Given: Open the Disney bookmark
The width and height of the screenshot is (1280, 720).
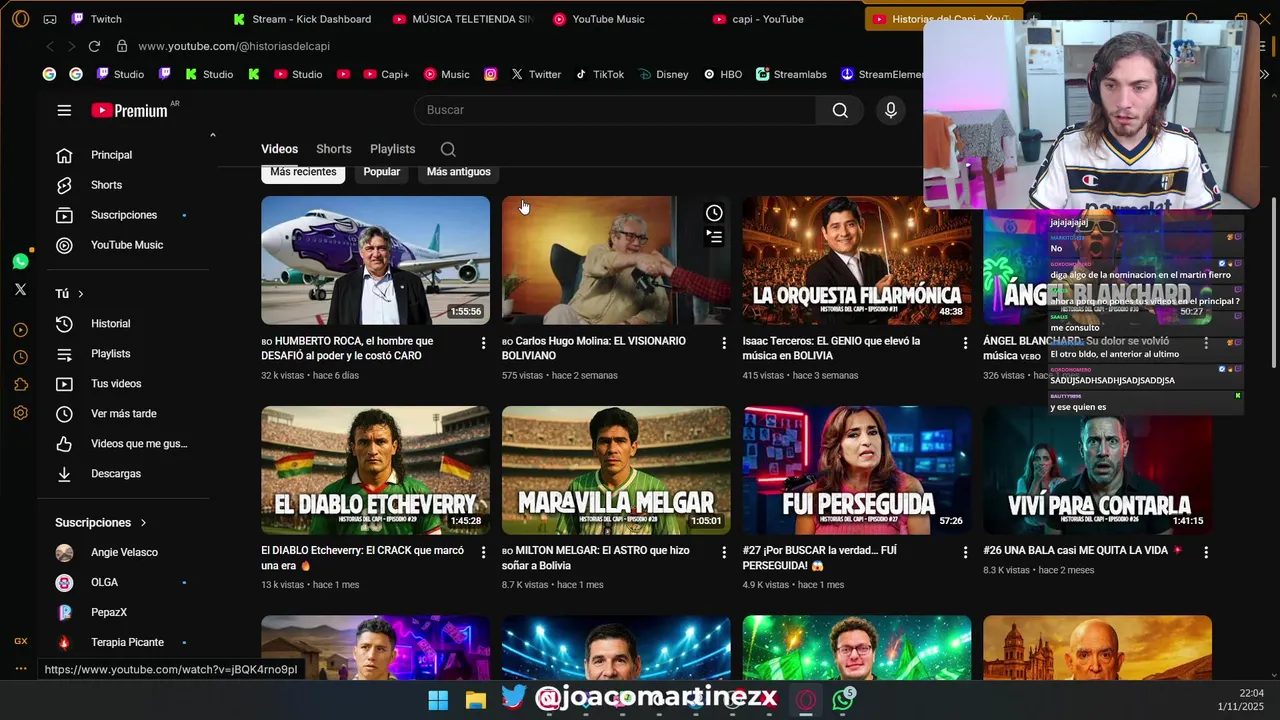Looking at the screenshot, I should pyautogui.click(x=663, y=74).
